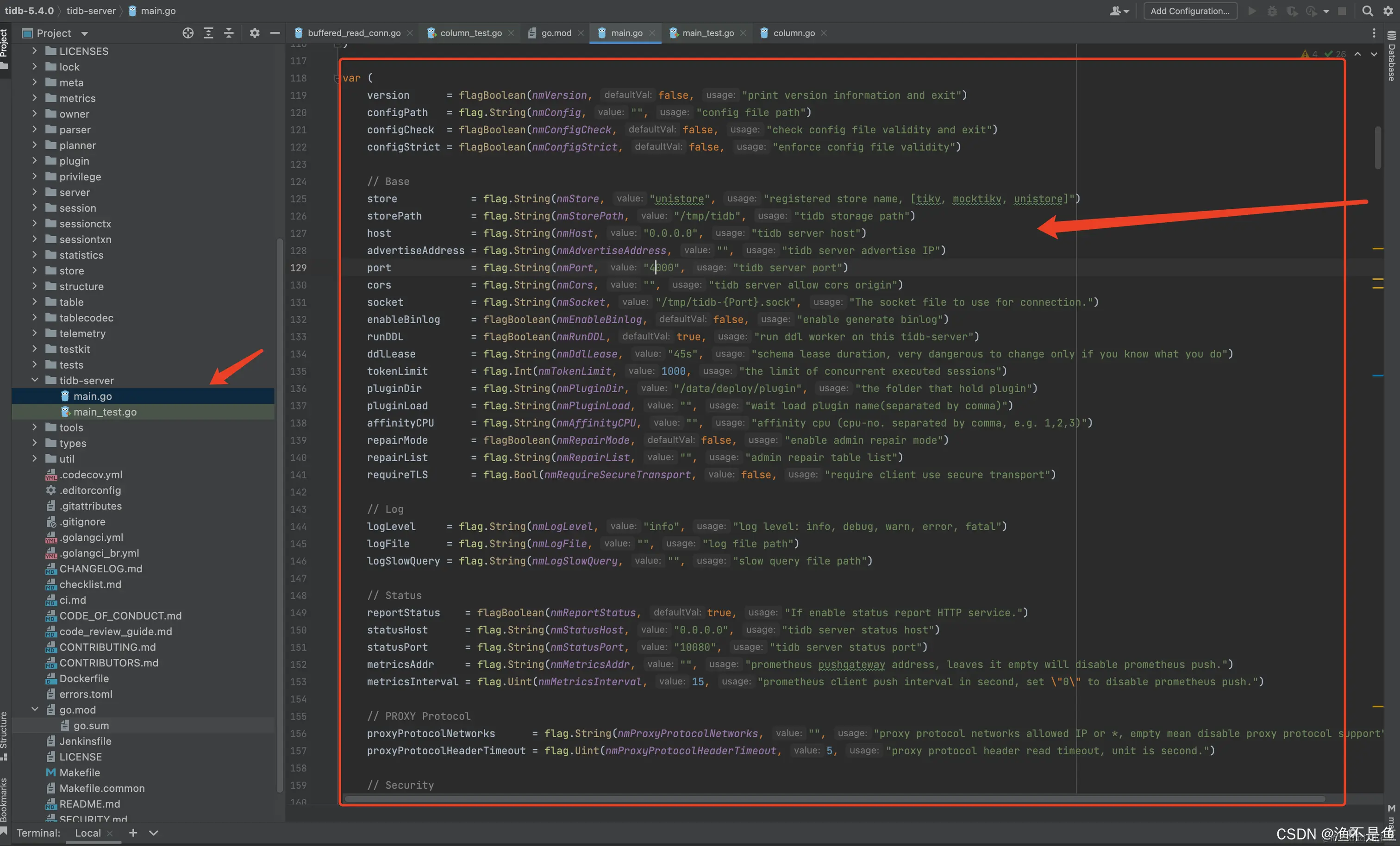Switch to buffered_read_conn.go tab

click(353, 33)
